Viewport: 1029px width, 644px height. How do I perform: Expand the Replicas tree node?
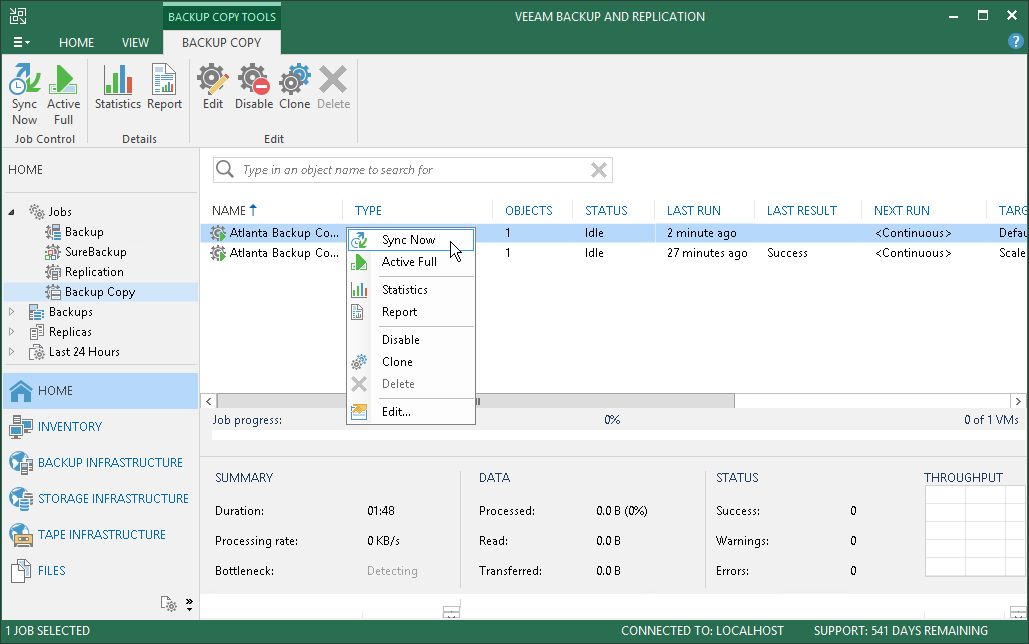click(11, 332)
